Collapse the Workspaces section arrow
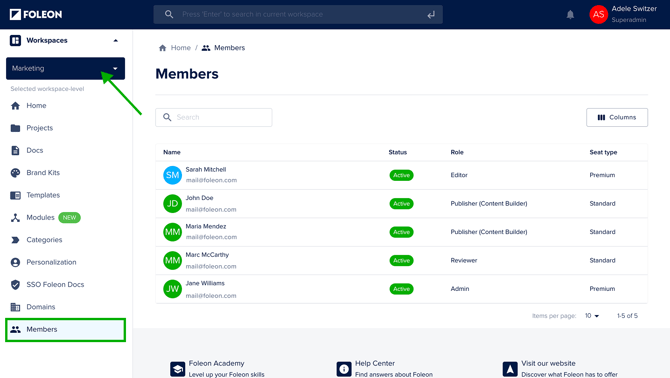This screenshot has width=670, height=378. pyautogui.click(x=115, y=41)
